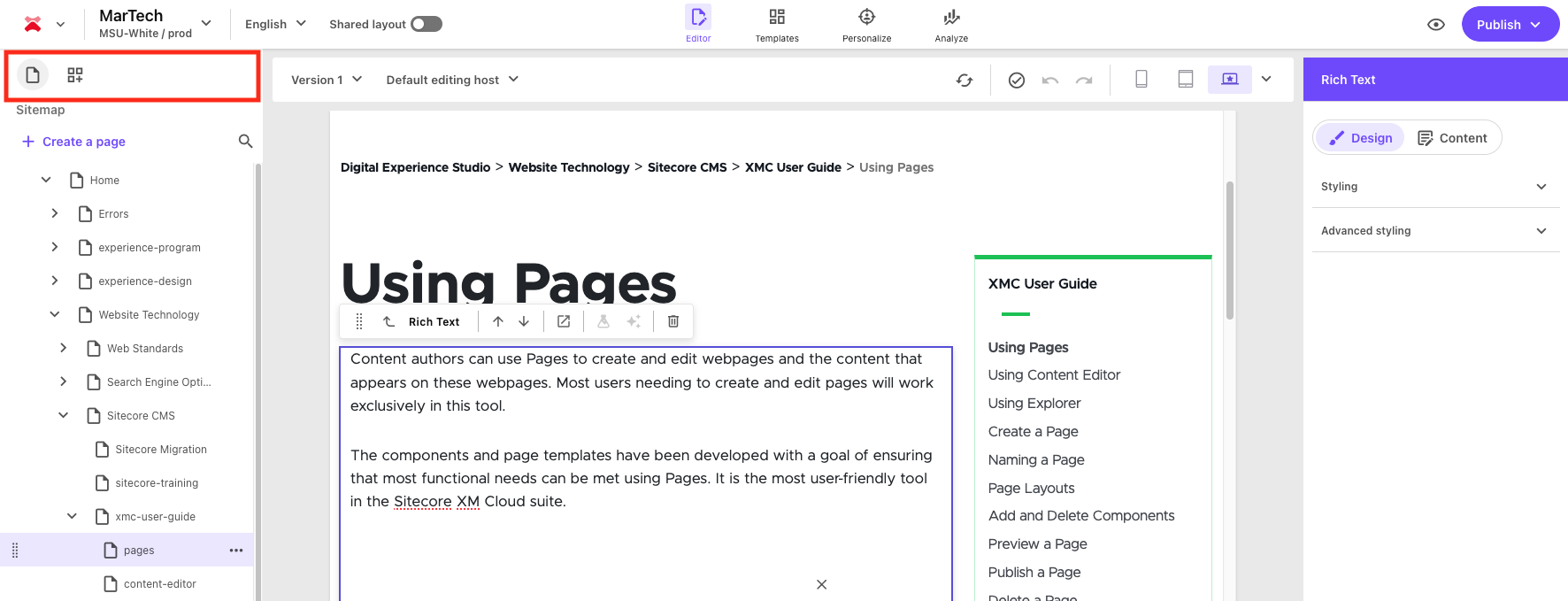This screenshot has height=601, width=1568.
Task: Click the X close icon below text
Action: pos(821,584)
